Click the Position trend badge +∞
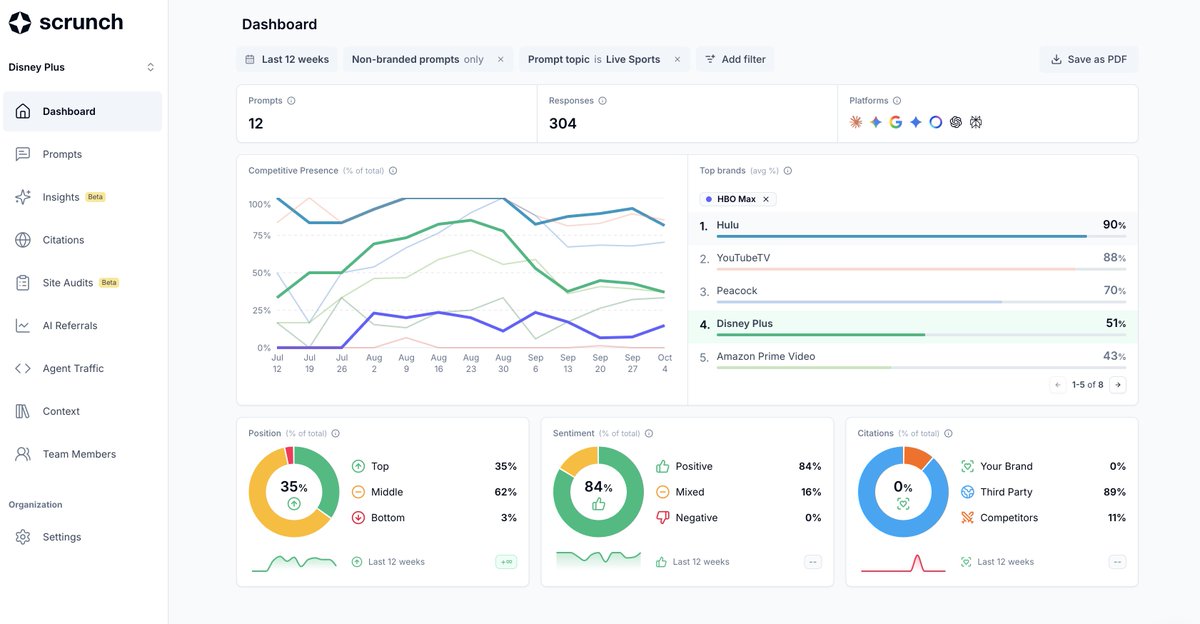Image resolution: width=1200 pixels, height=624 pixels. click(506, 562)
